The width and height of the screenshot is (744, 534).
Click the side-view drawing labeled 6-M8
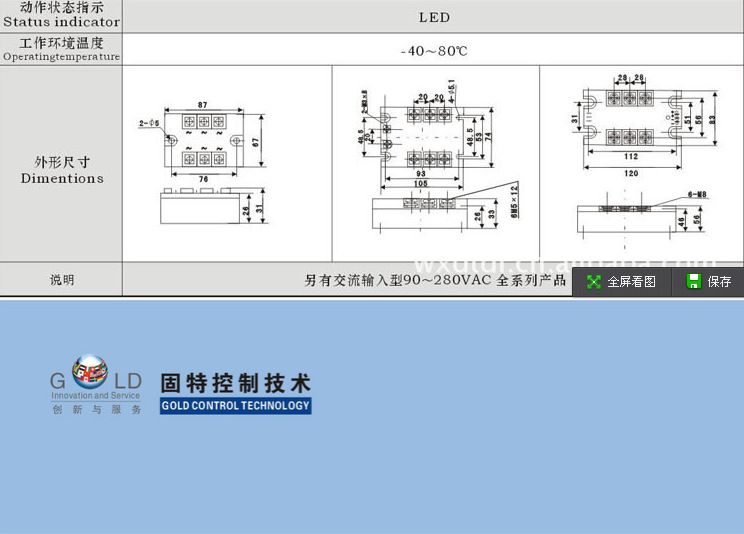point(632,217)
